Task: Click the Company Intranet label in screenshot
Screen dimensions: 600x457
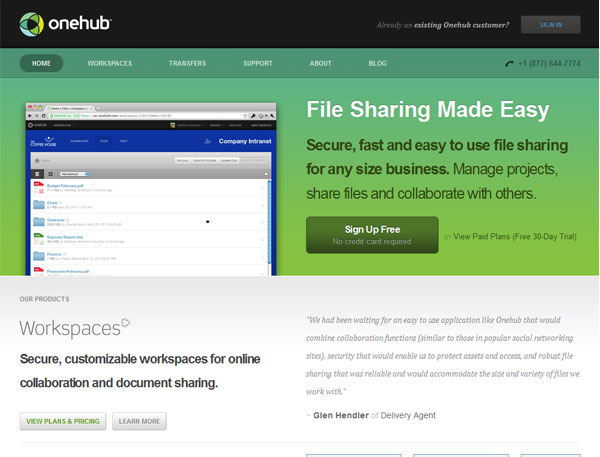Action: (245, 141)
